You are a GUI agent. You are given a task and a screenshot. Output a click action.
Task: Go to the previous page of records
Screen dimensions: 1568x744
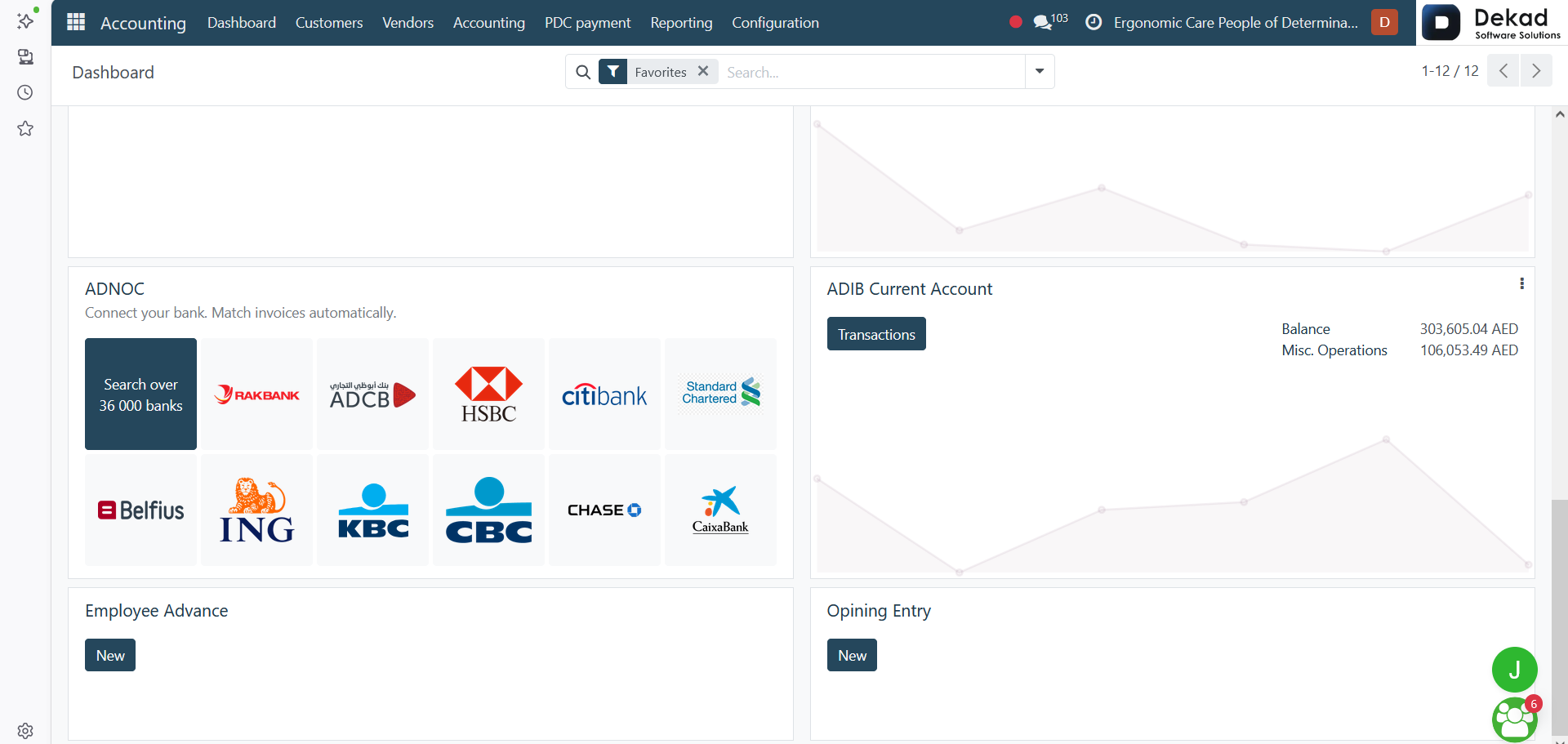pyautogui.click(x=1503, y=71)
